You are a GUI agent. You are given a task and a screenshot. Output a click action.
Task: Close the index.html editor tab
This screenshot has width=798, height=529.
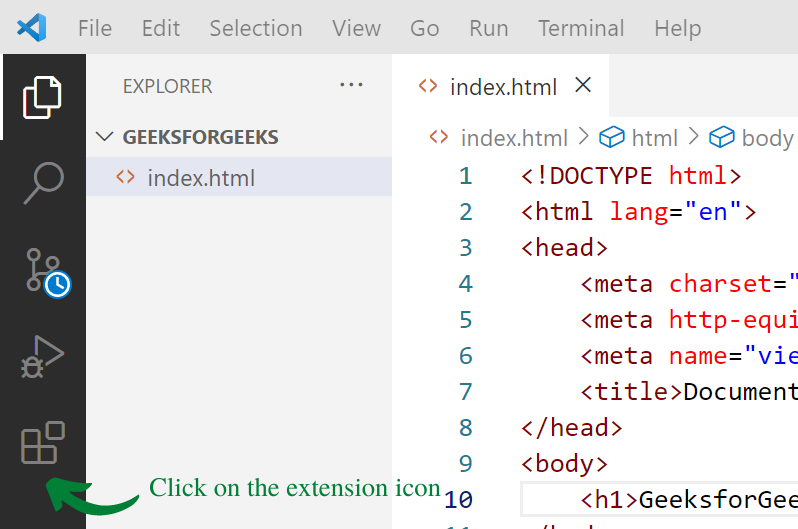pos(583,86)
